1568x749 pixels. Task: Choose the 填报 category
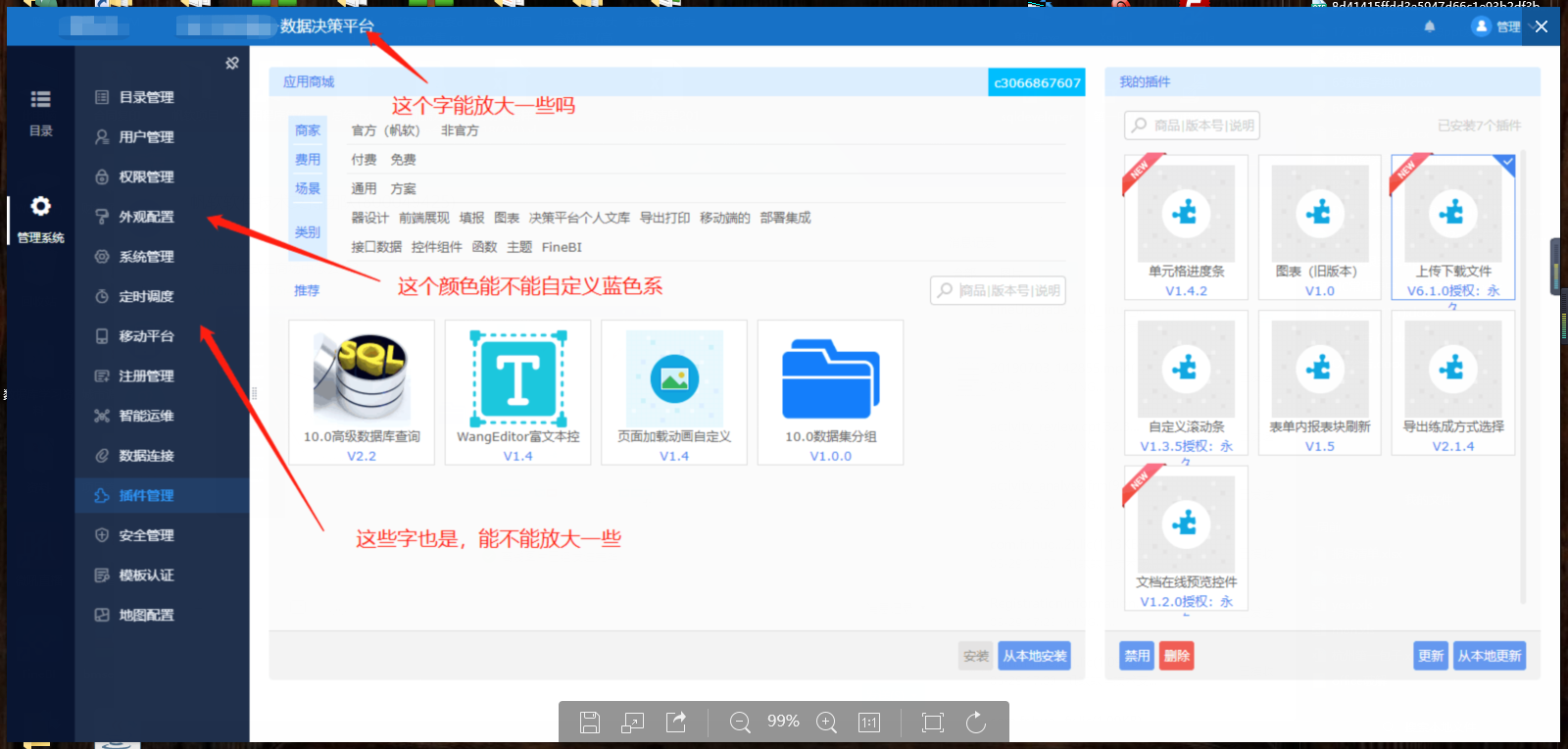click(x=471, y=218)
